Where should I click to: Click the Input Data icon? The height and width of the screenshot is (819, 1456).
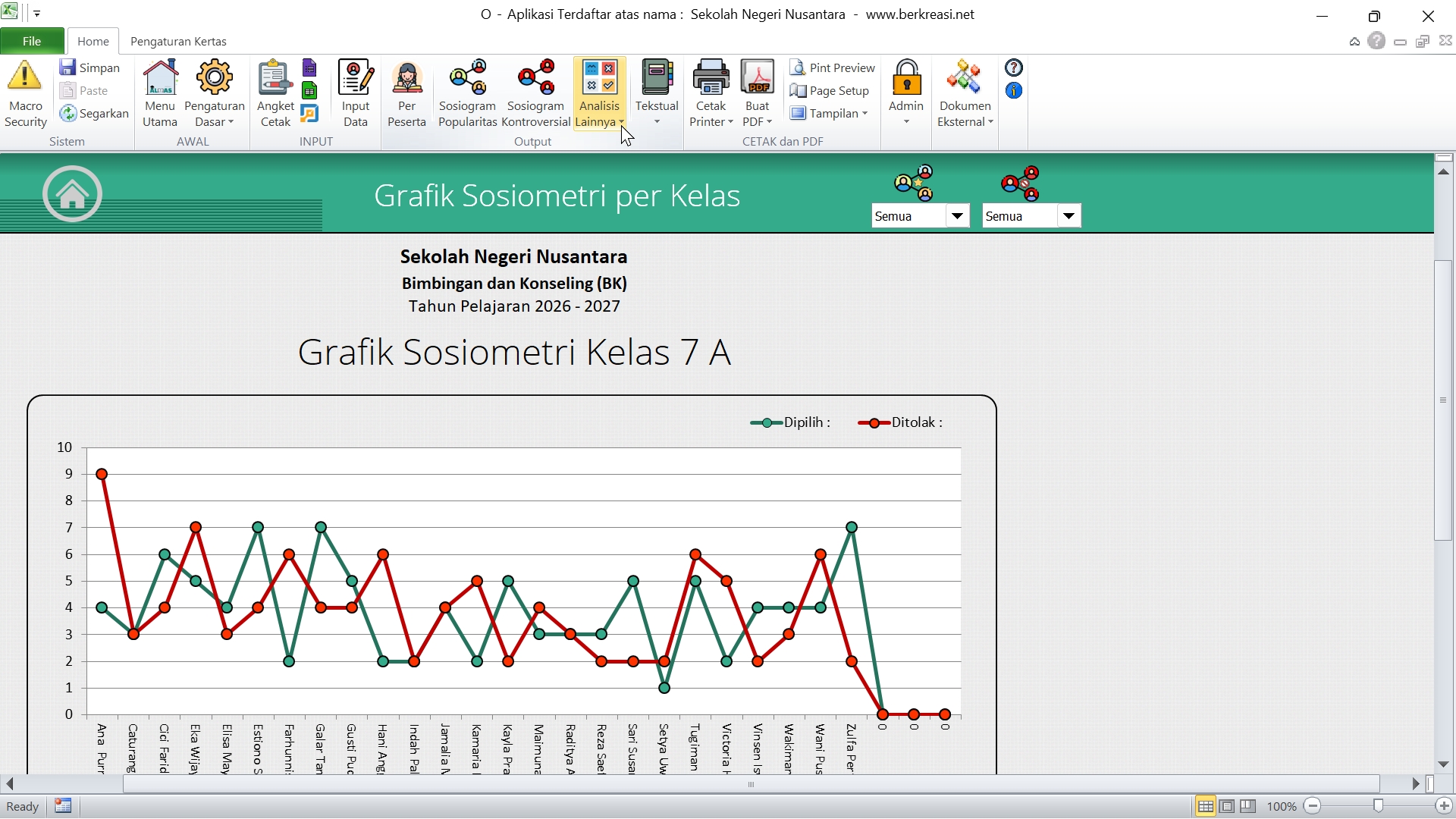click(355, 78)
